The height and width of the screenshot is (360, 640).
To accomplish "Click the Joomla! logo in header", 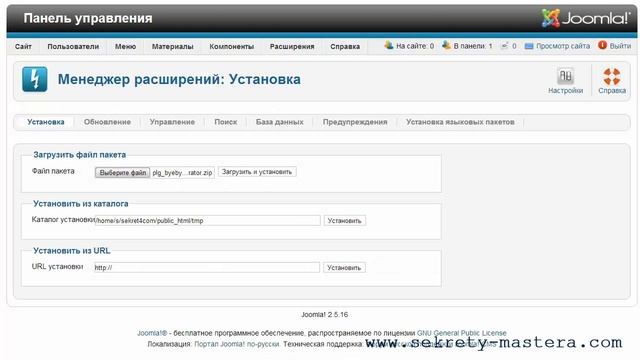I will tap(585, 18).
